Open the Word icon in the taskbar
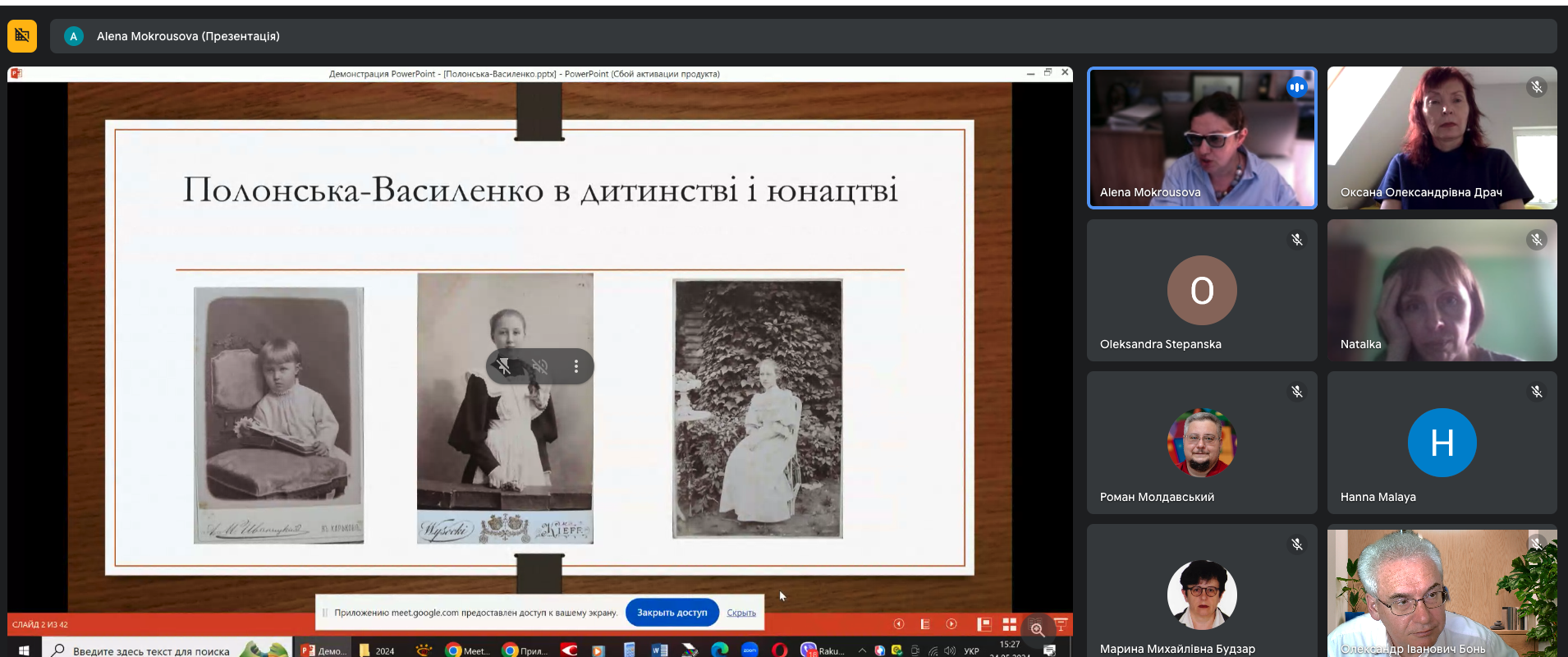The width and height of the screenshot is (1568, 657). coord(659,650)
